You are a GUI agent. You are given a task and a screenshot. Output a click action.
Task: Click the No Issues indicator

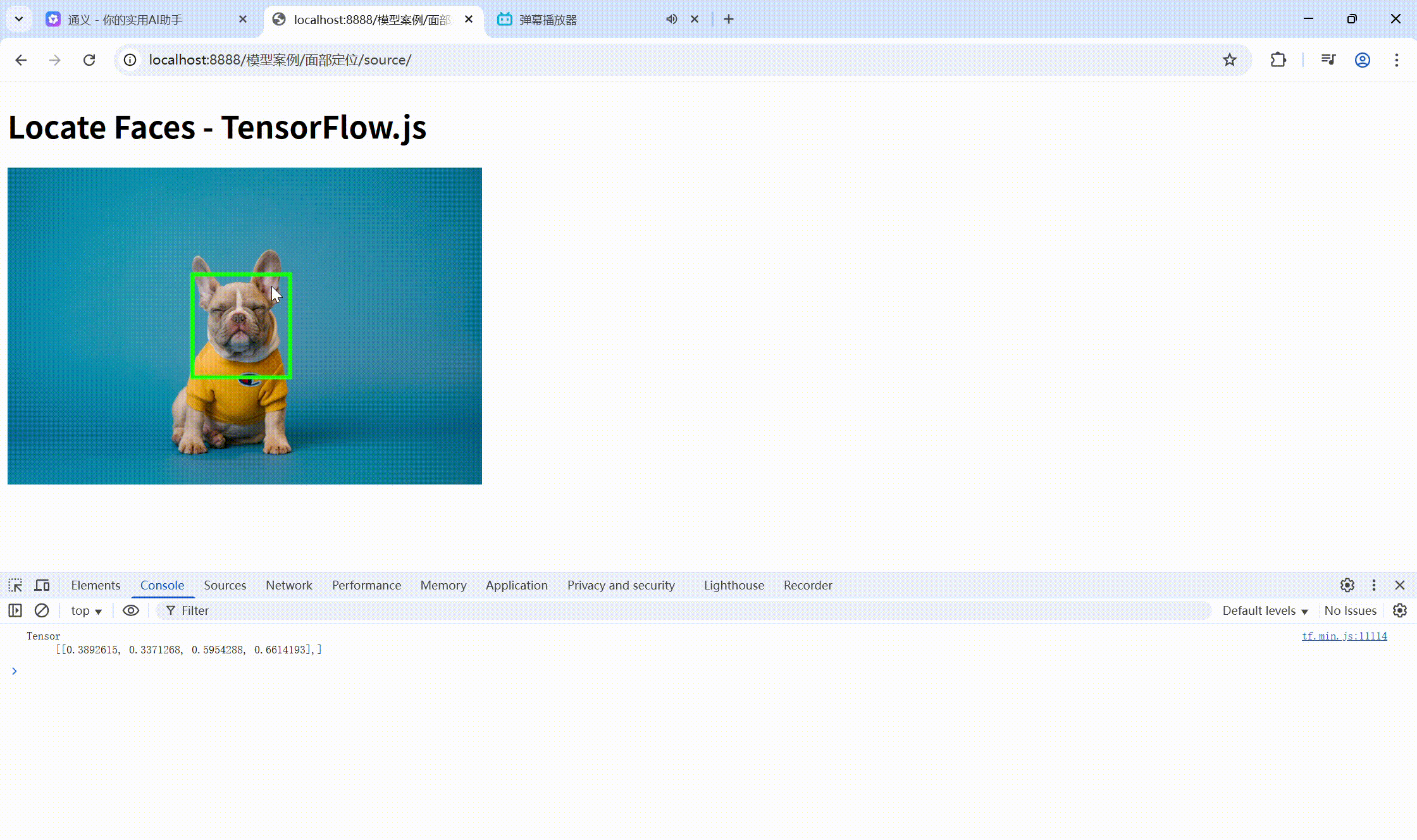pos(1350,611)
